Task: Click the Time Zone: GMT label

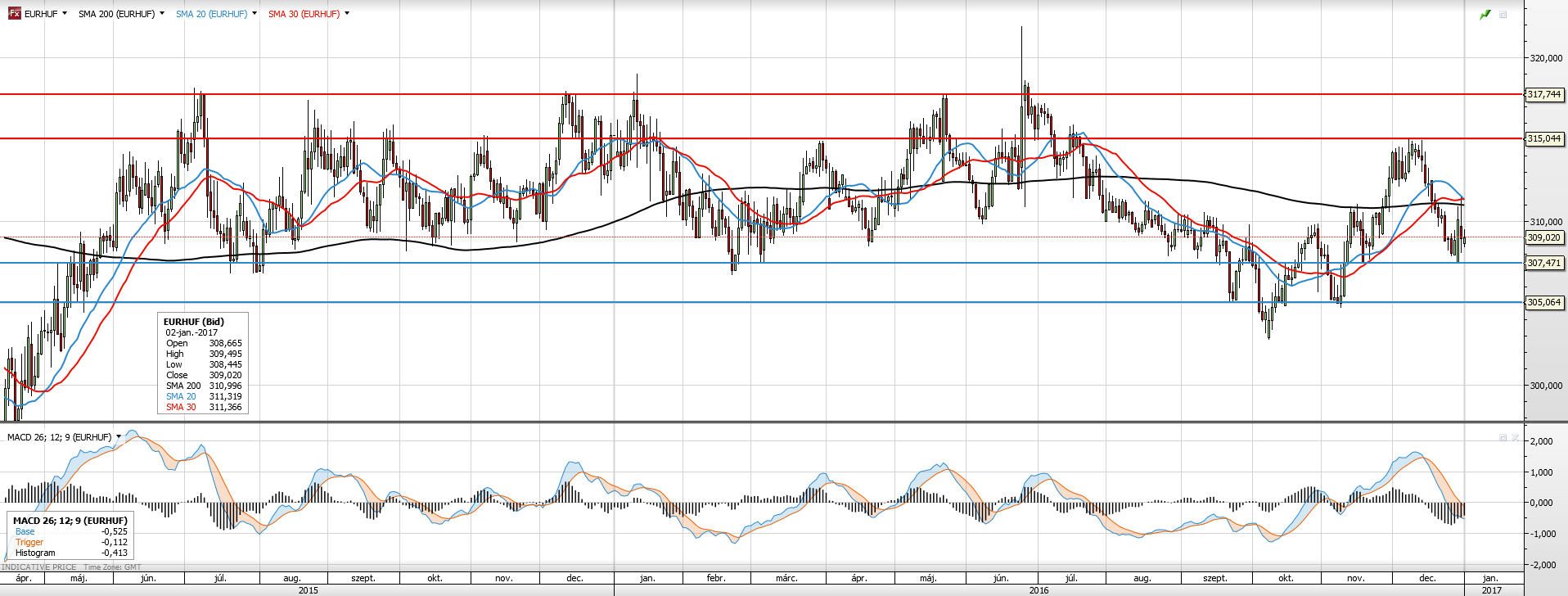Action: 112,567
